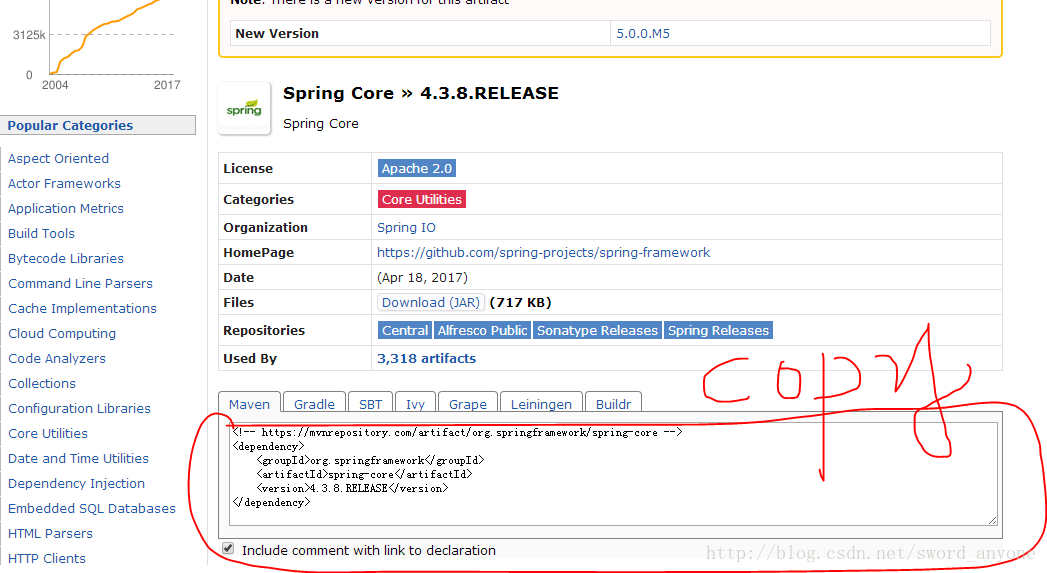The image size is (1047, 573).
Task: Switch to the Leiningen tab
Action: click(x=541, y=403)
